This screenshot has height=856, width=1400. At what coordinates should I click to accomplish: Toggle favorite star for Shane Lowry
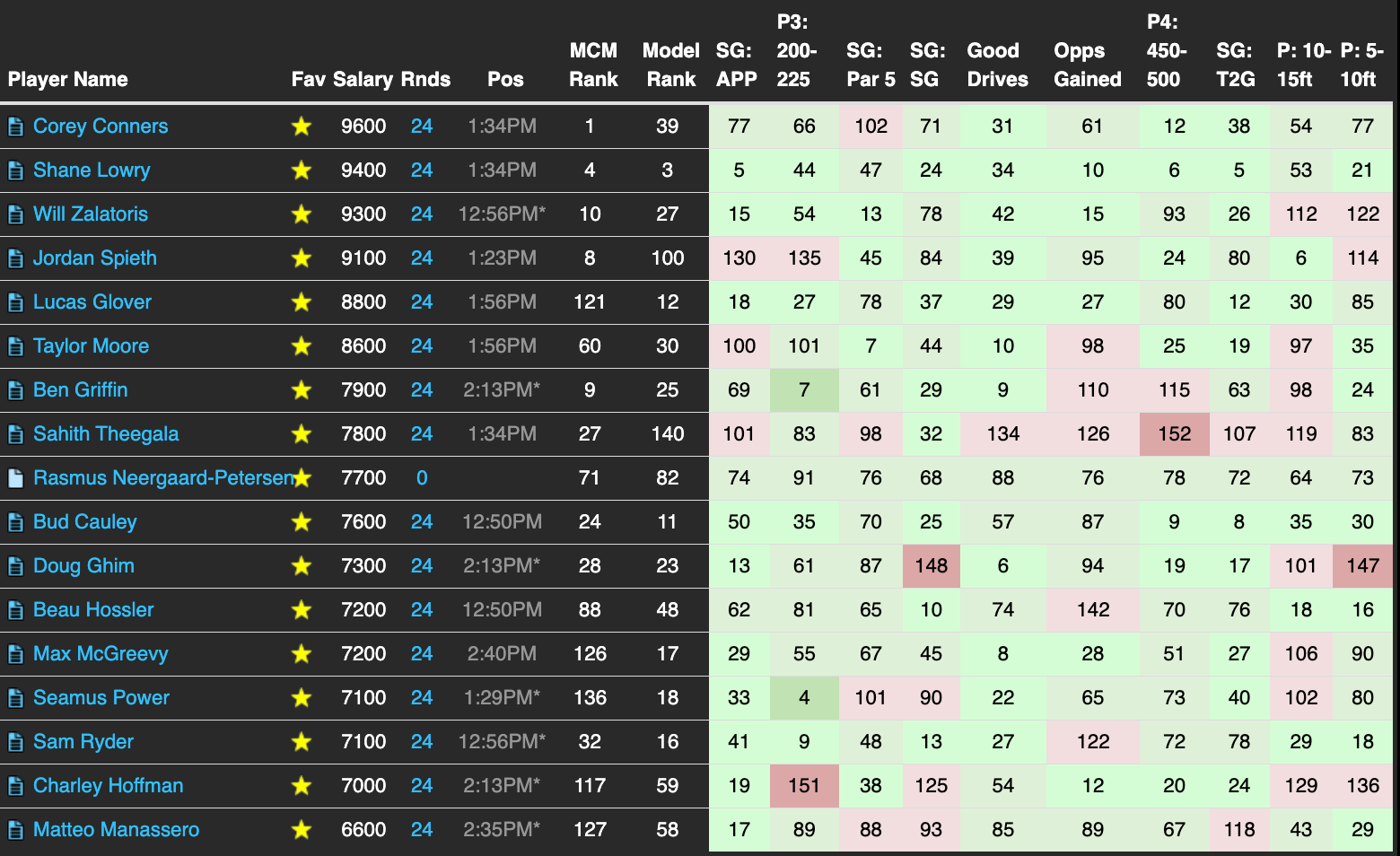(302, 170)
